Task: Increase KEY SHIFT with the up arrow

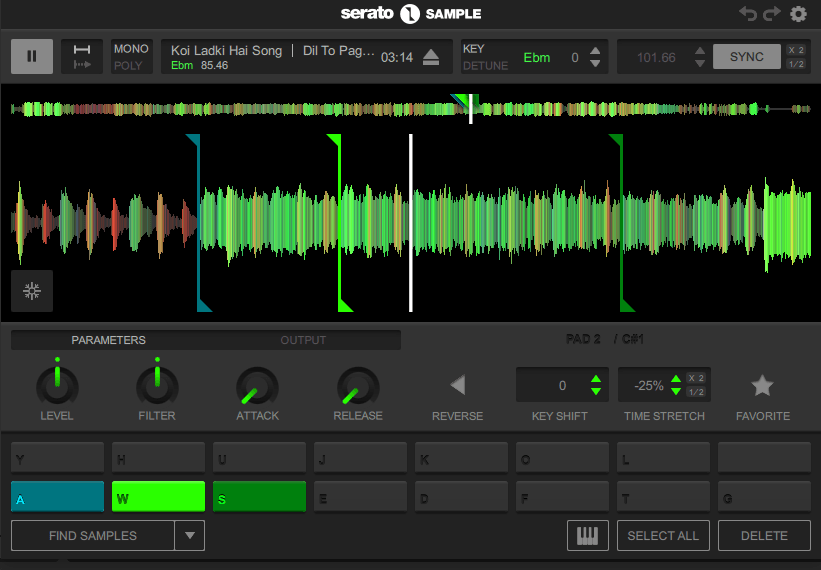Action: click(x=596, y=379)
